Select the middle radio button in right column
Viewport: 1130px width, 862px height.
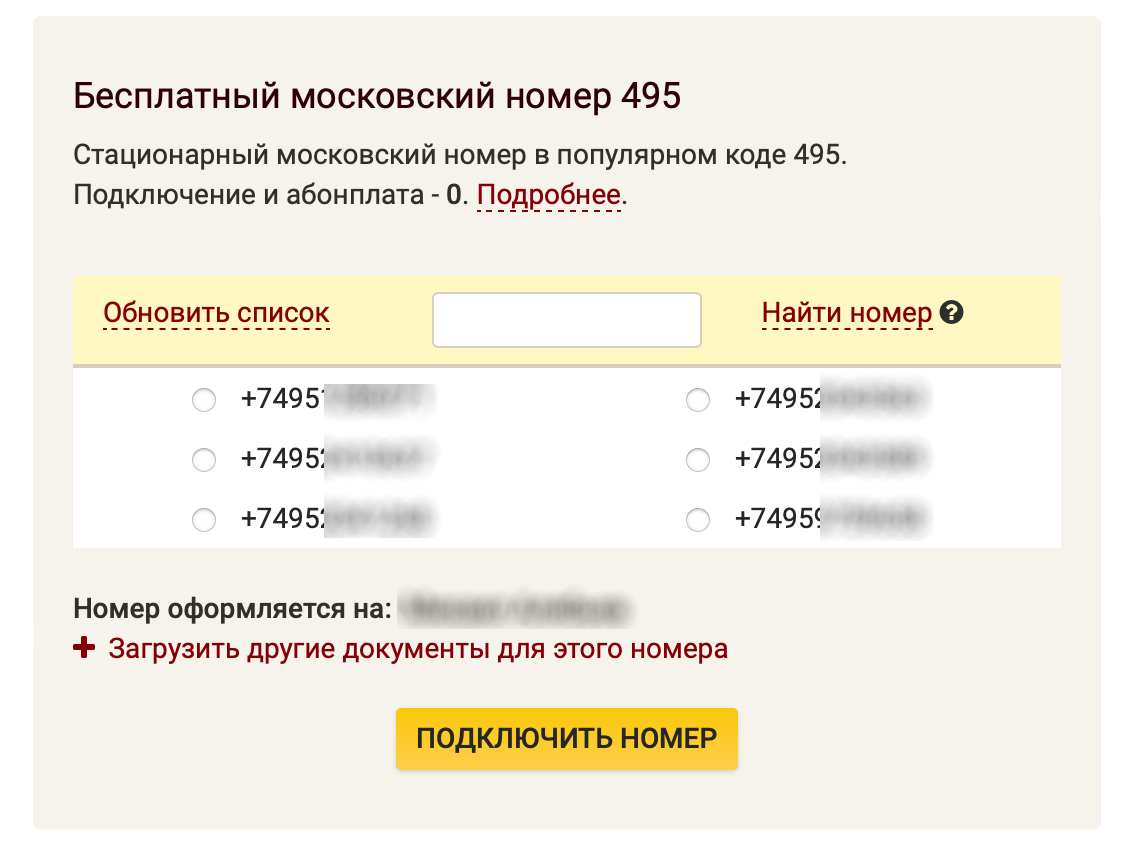[697, 460]
